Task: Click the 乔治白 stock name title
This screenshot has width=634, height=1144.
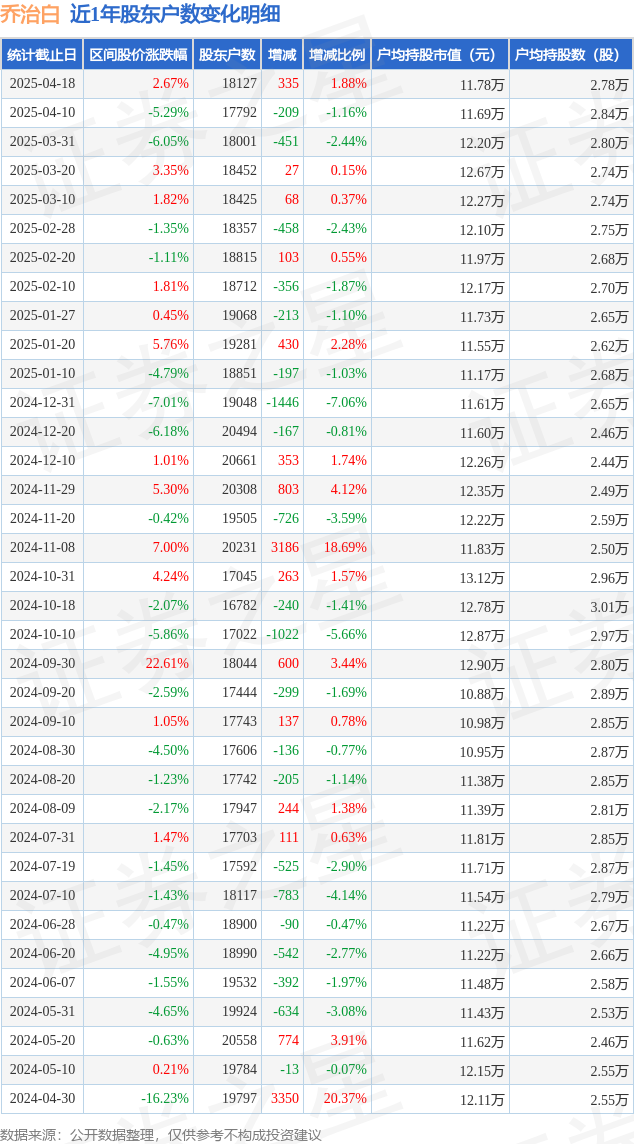Action: pos(30,14)
